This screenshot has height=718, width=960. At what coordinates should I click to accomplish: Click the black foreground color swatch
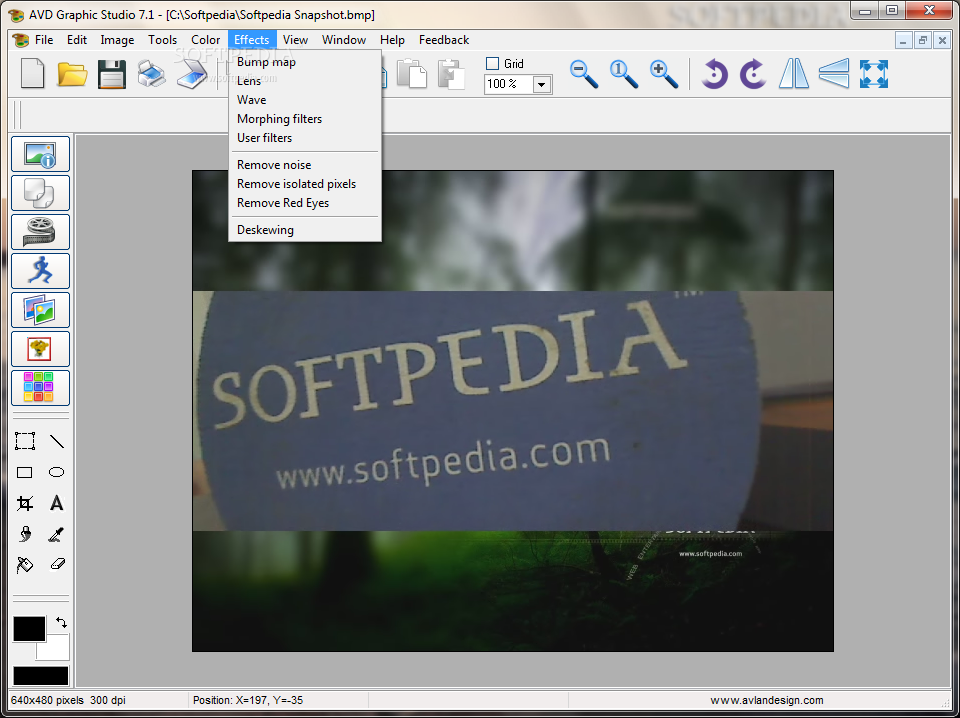(29, 629)
